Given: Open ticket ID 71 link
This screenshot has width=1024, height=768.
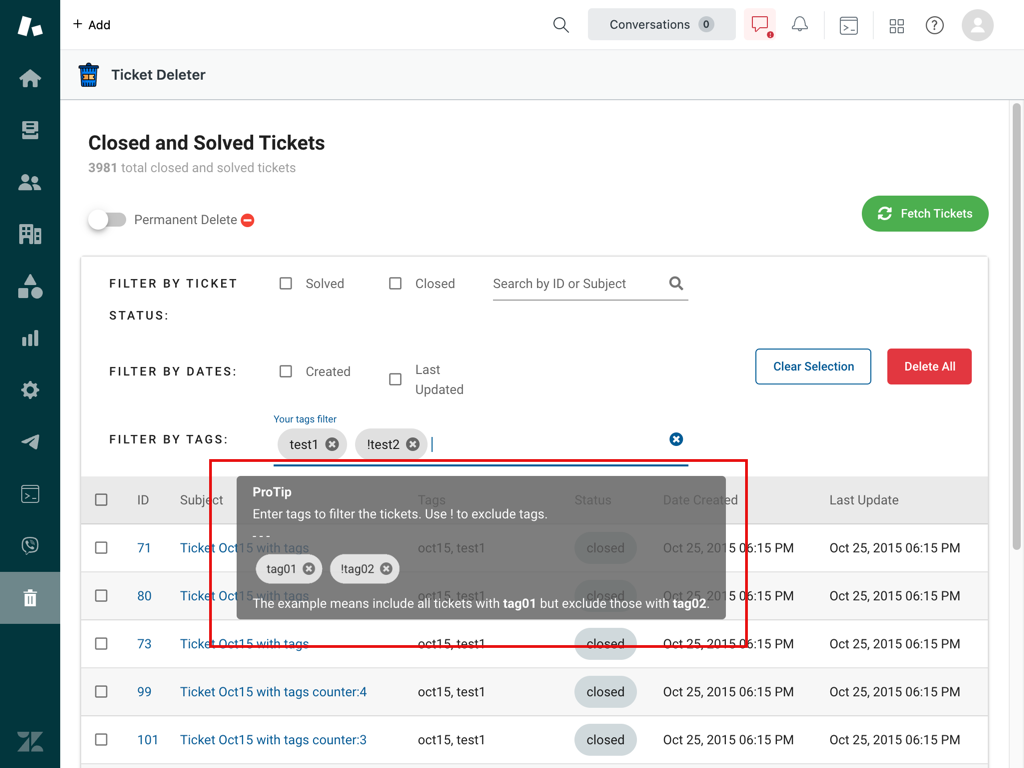Looking at the screenshot, I should (144, 548).
